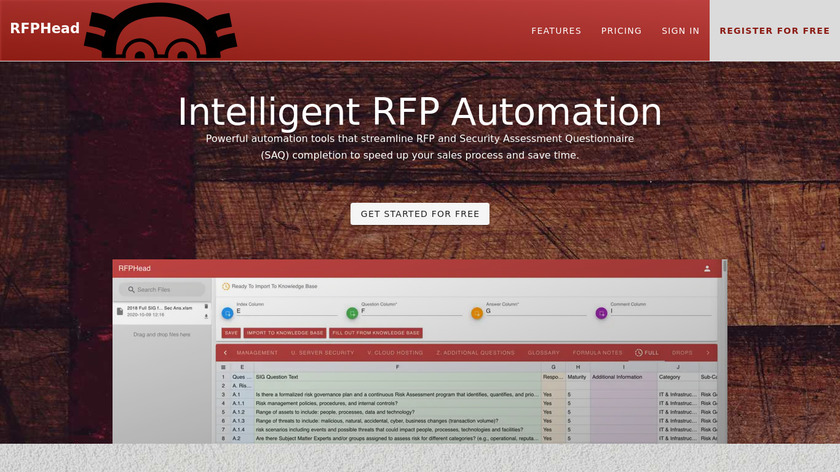Click the document icon beside 2018 Full SIG
The image size is (840, 472).
click(120, 311)
